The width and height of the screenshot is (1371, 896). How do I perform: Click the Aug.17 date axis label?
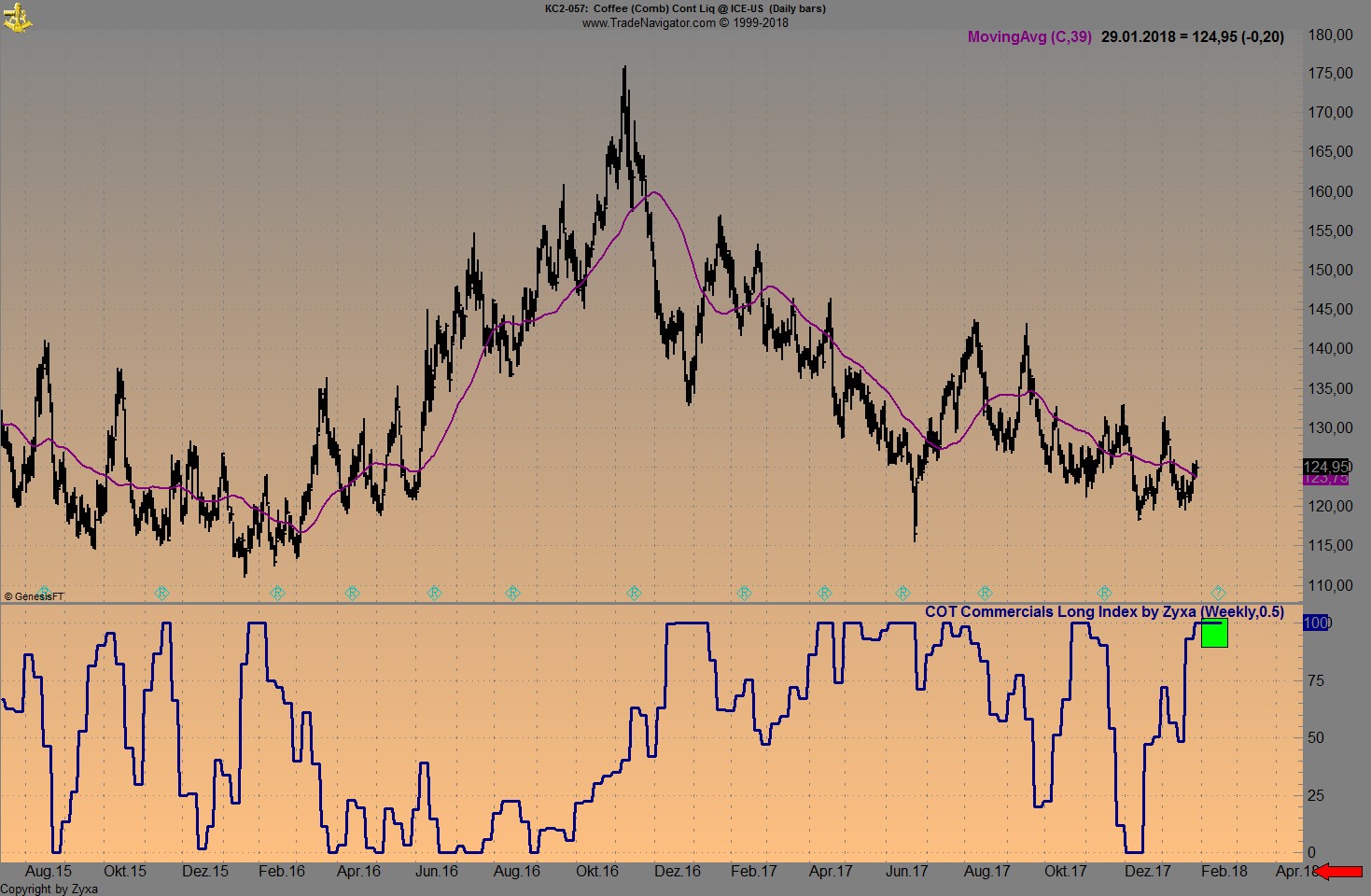coord(987,872)
